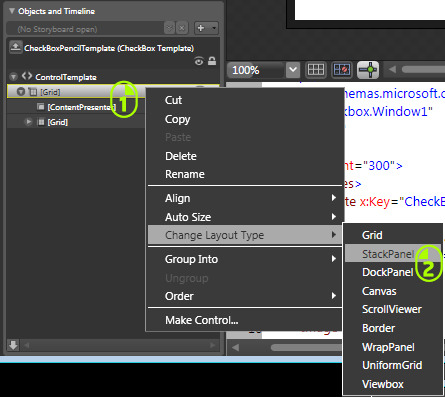The height and width of the screenshot is (397, 445).
Task: Click the artboard horizontal scrollbar thumb
Action: (x=423, y=69)
